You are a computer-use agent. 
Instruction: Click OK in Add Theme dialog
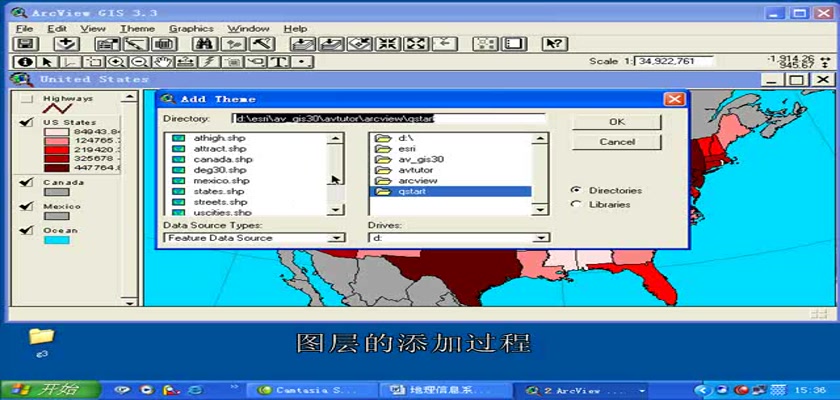click(x=617, y=122)
